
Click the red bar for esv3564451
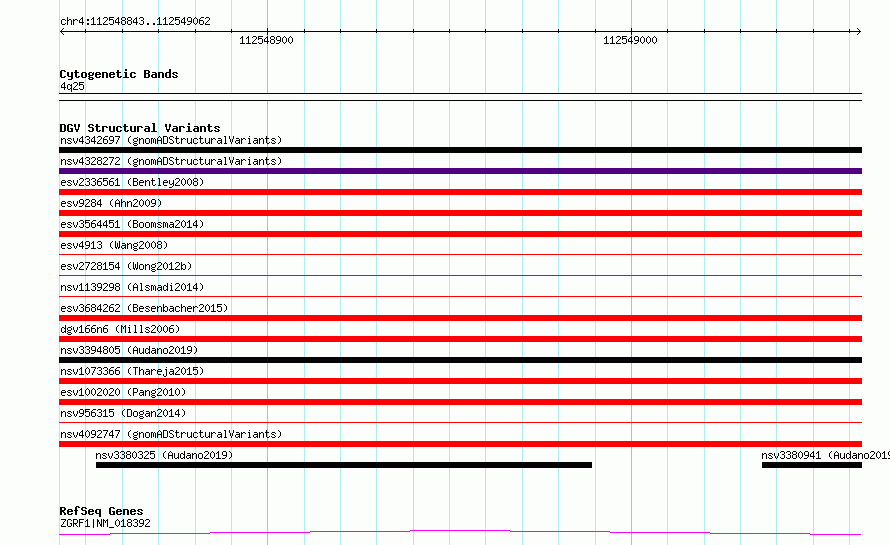(x=460, y=234)
